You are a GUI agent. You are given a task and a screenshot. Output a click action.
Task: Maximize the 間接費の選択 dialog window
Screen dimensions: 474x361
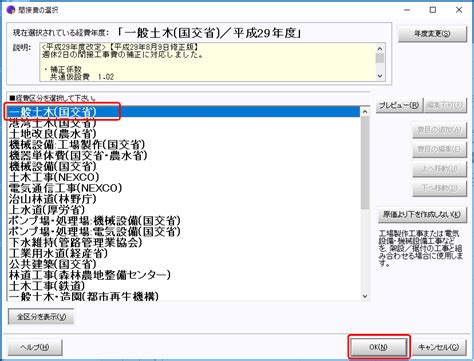pos(433,10)
